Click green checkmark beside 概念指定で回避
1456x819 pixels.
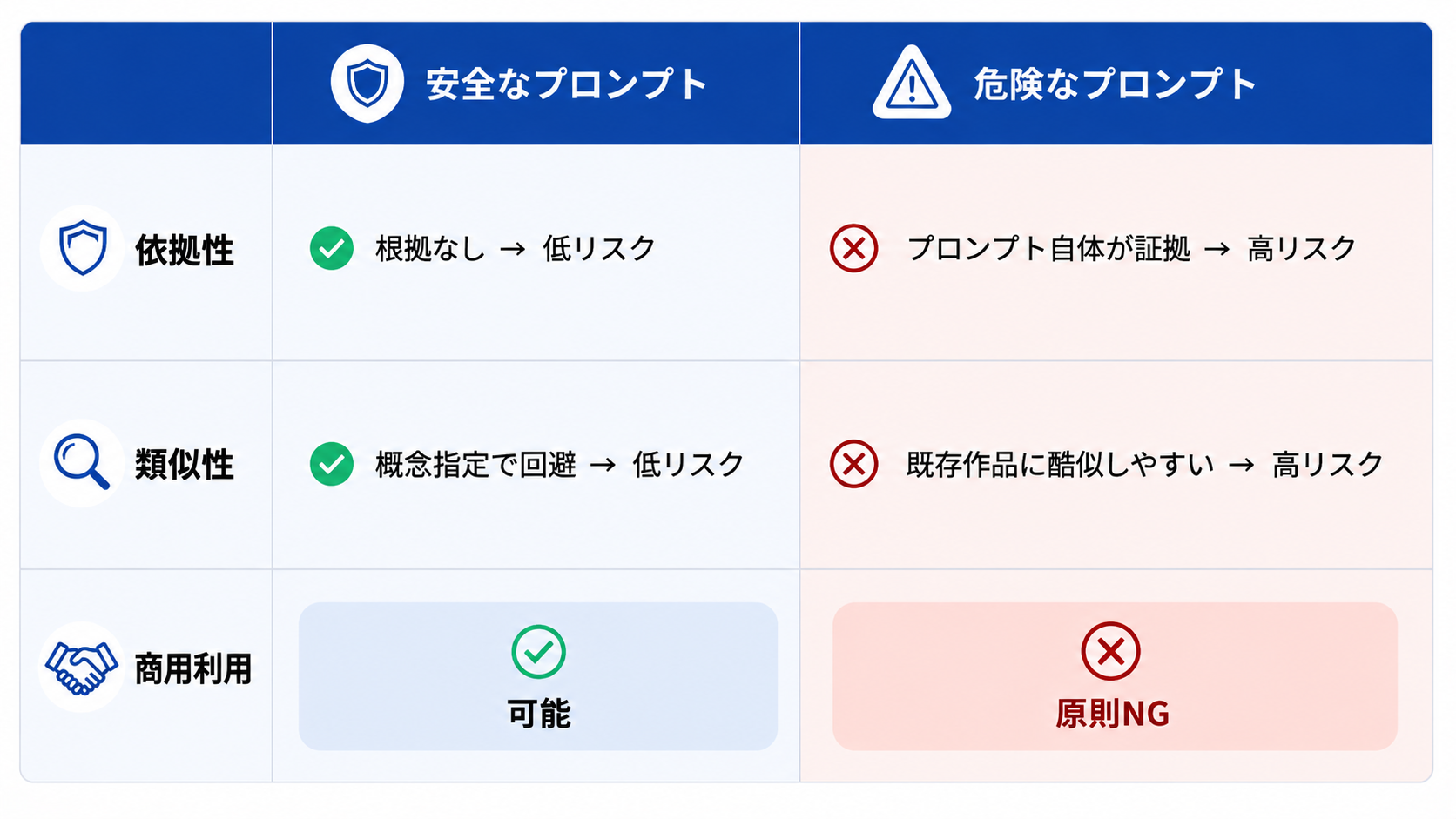pyautogui.click(x=332, y=463)
